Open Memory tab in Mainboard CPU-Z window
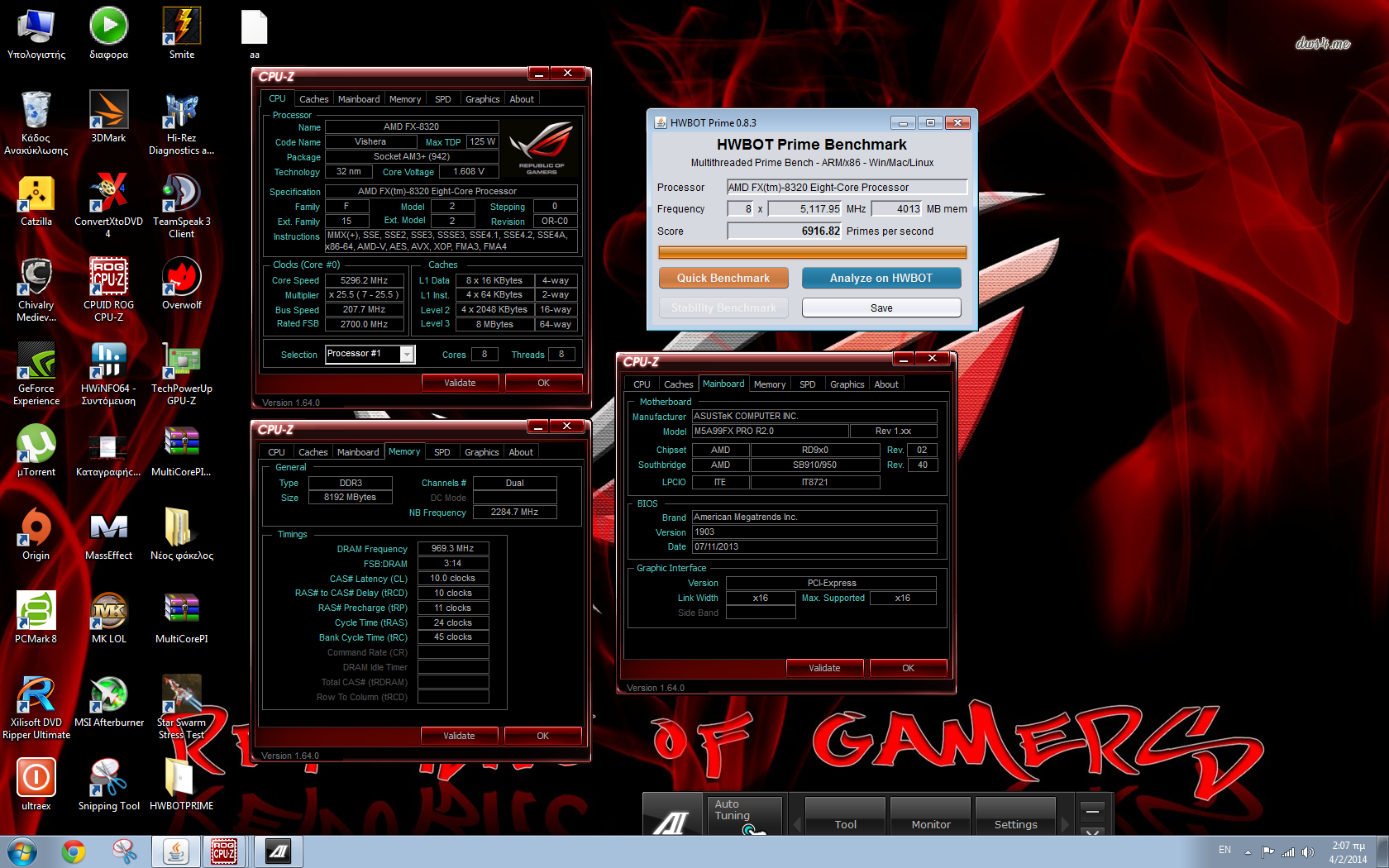 (770, 384)
